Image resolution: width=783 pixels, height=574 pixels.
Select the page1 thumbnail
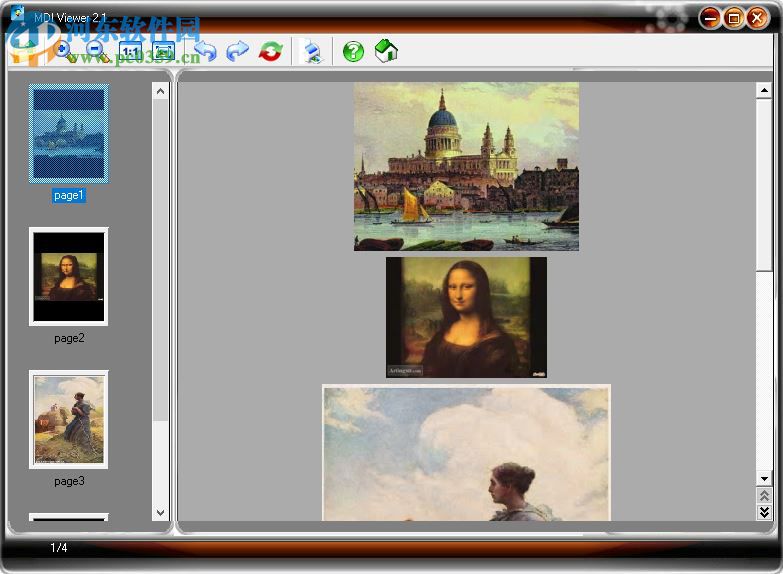pos(69,134)
